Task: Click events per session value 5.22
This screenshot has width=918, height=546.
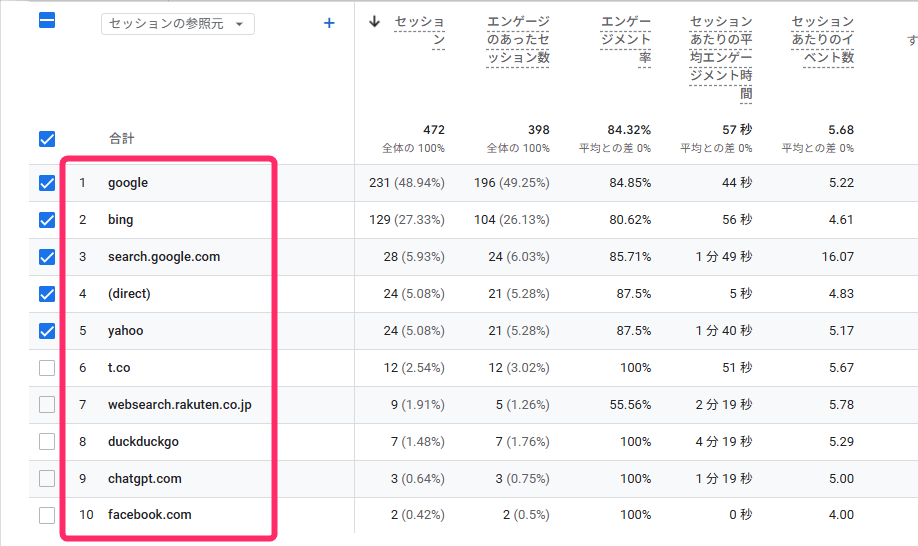Action: [x=841, y=183]
